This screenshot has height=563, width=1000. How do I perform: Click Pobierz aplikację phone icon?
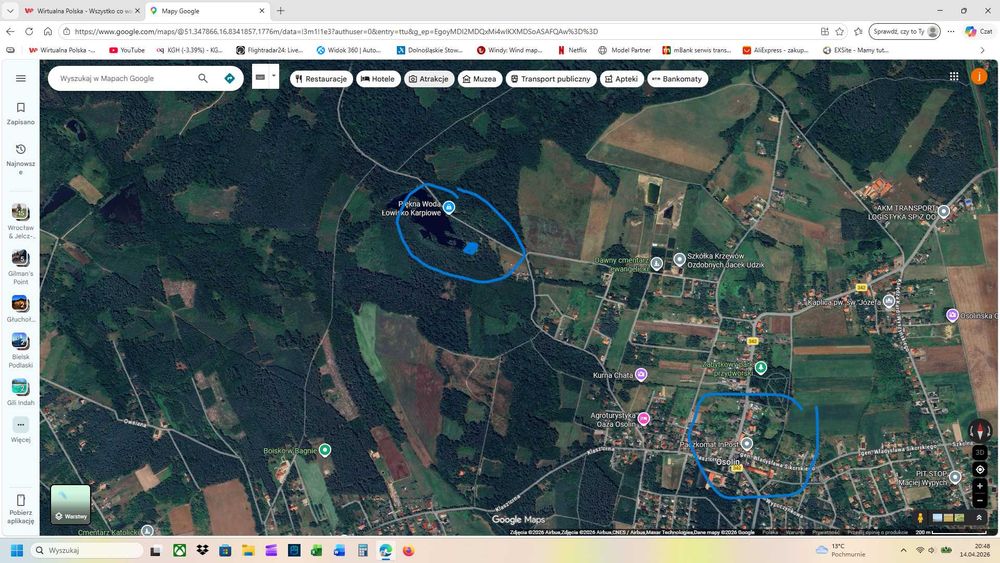(20, 501)
